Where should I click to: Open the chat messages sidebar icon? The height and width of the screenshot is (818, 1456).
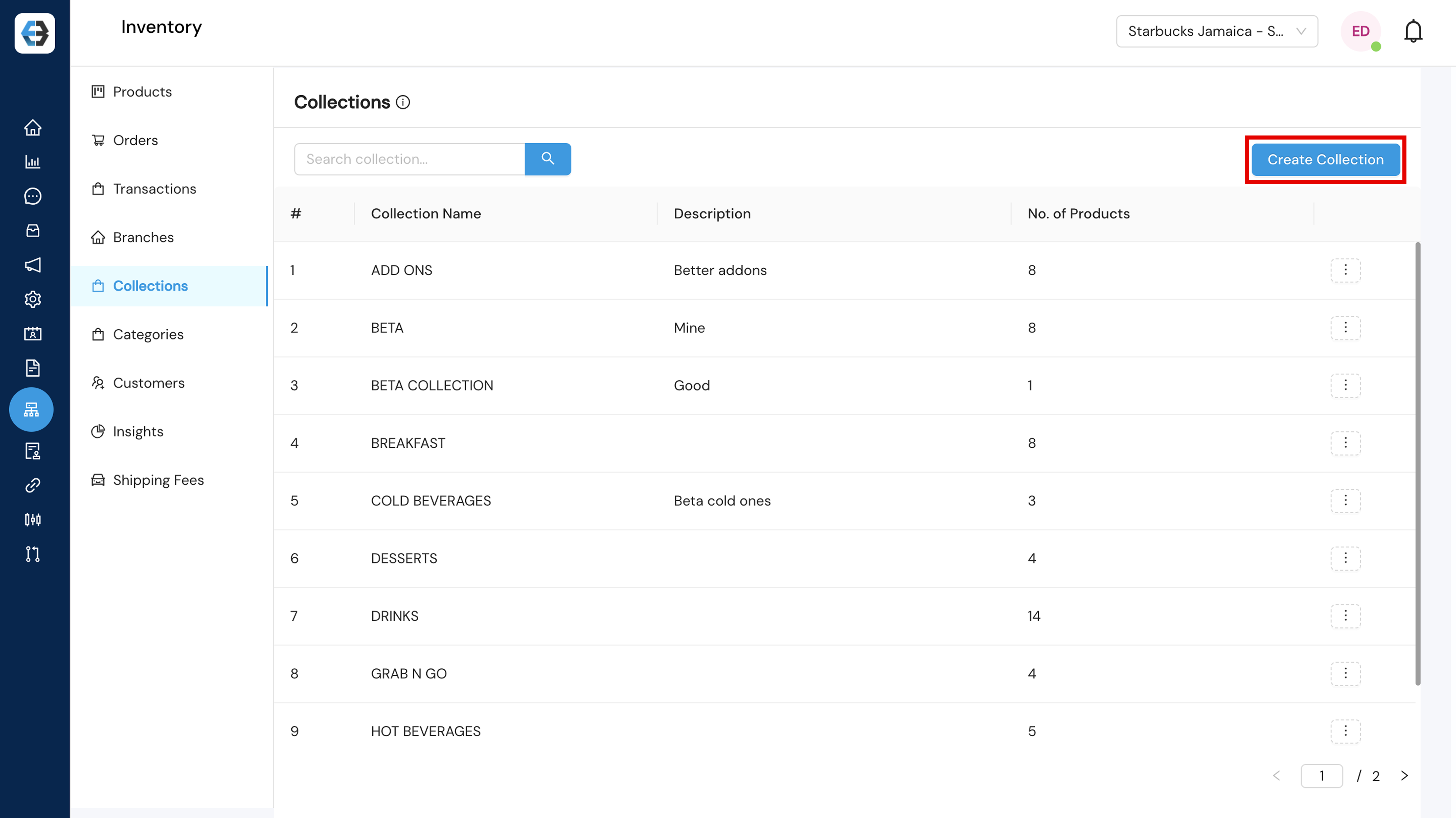tap(33, 196)
